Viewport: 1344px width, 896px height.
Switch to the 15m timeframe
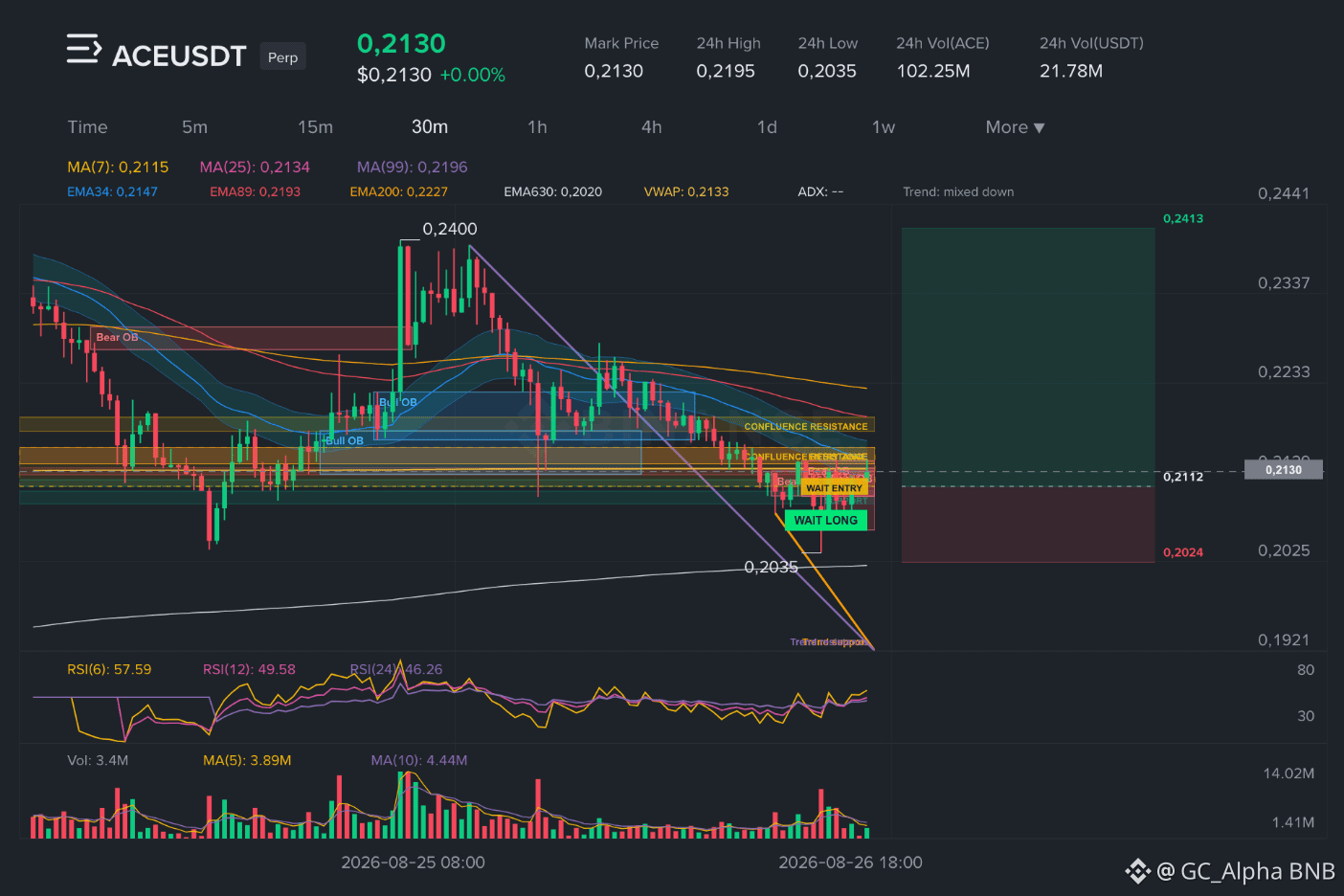[x=315, y=127]
